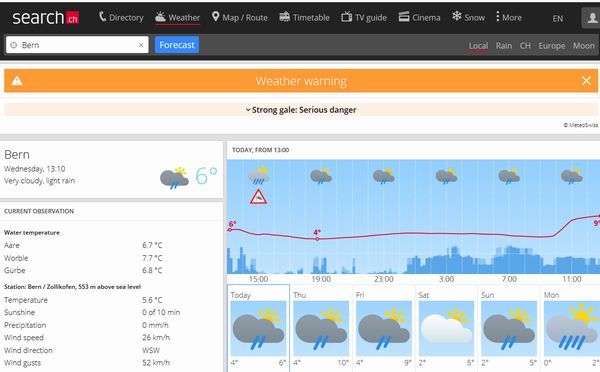600x372 pixels.
Task: Select the Sat forecast card
Action: click(x=446, y=328)
